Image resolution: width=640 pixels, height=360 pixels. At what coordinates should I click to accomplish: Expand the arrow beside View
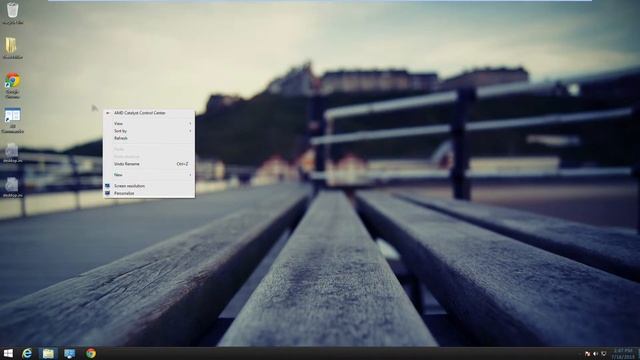[190, 123]
